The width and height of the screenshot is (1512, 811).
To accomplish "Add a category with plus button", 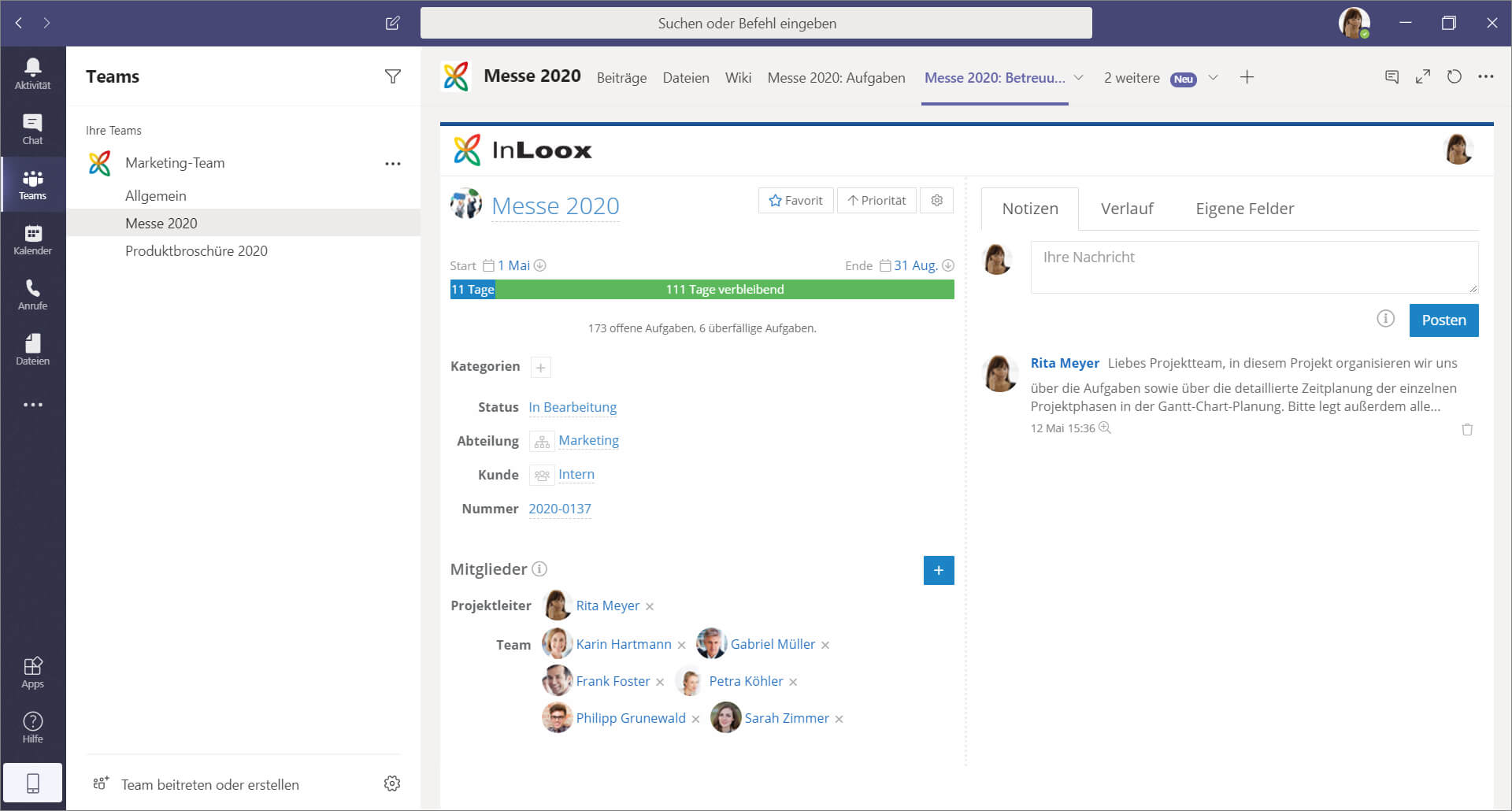I will 541,367.
